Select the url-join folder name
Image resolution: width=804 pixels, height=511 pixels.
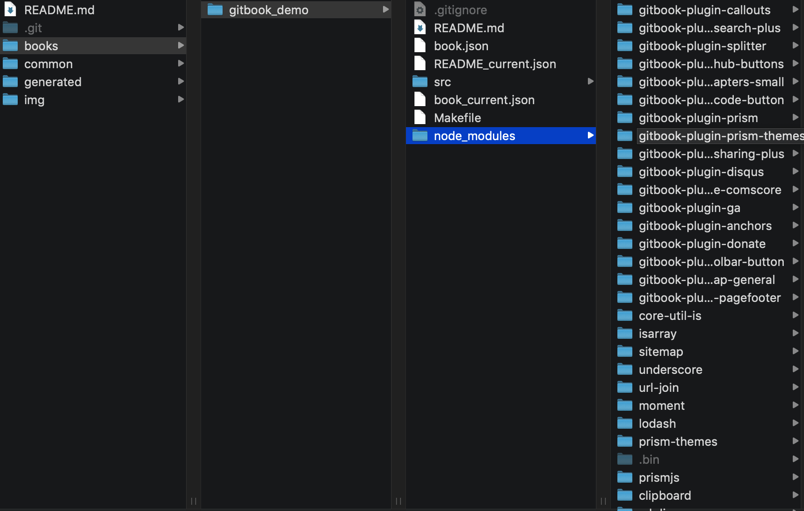pos(658,387)
